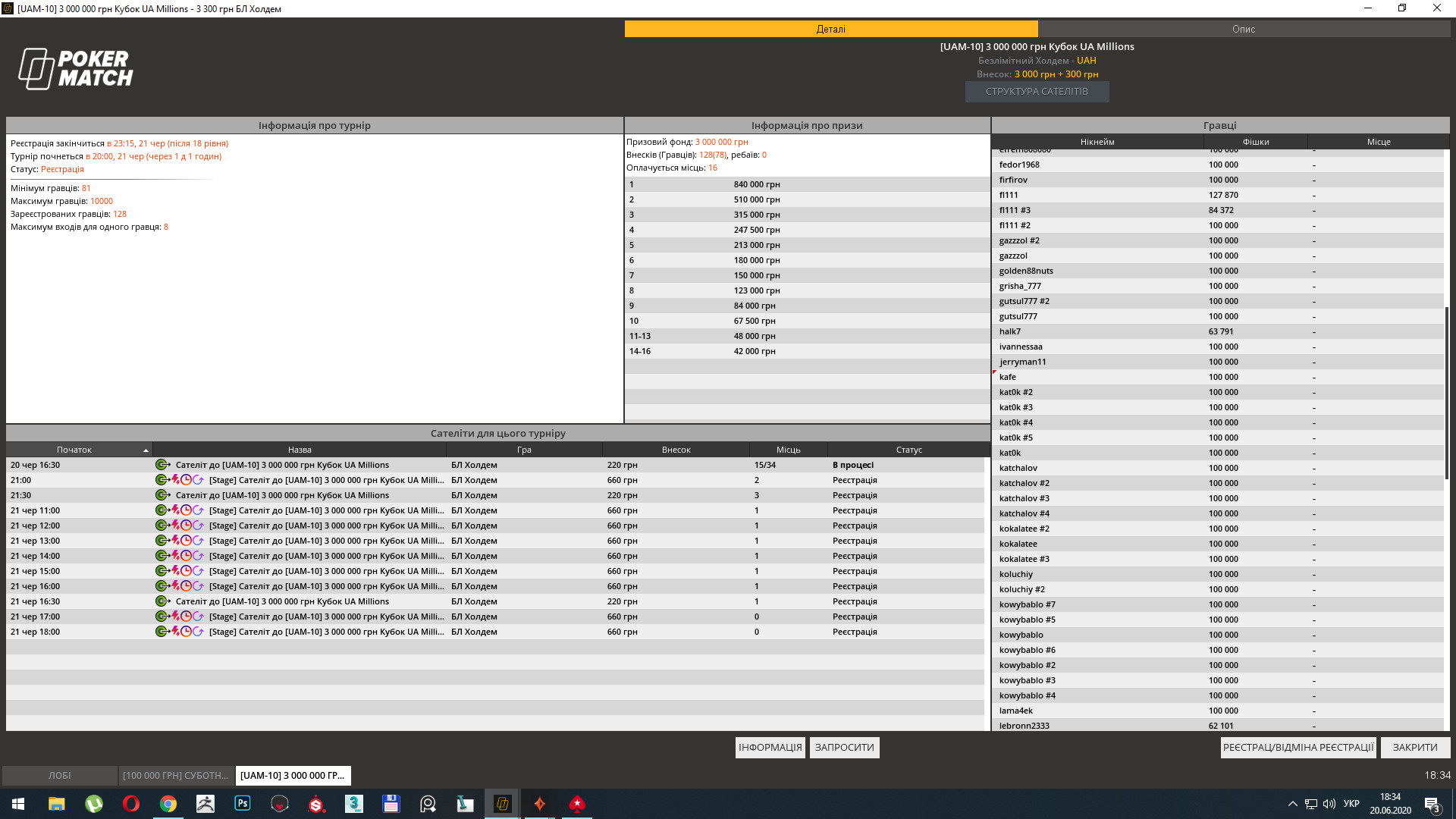Click re-entry arrow icon in 21 чер 12:00 row
Image resolution: width=1456 pixels, height=819 pixels.
[x=198, y=526]
